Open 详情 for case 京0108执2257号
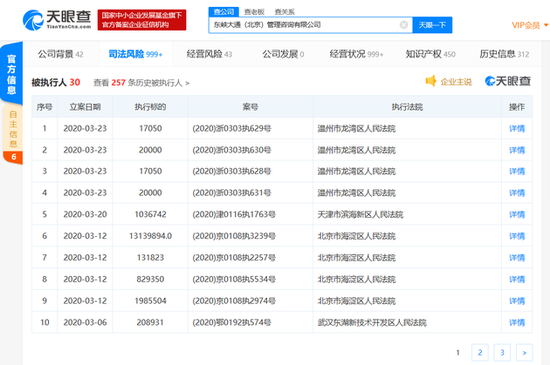This screenshot has height=365, width=550. click(x=517, y=258)
